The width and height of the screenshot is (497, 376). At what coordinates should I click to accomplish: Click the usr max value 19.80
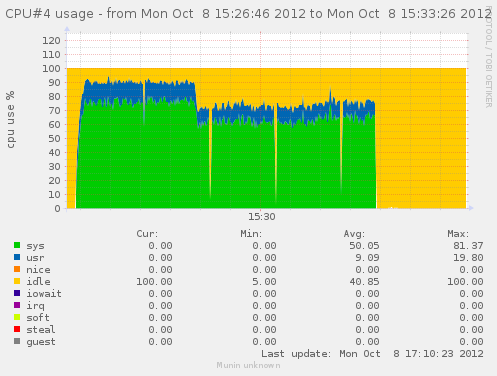(x=468, y=258)
